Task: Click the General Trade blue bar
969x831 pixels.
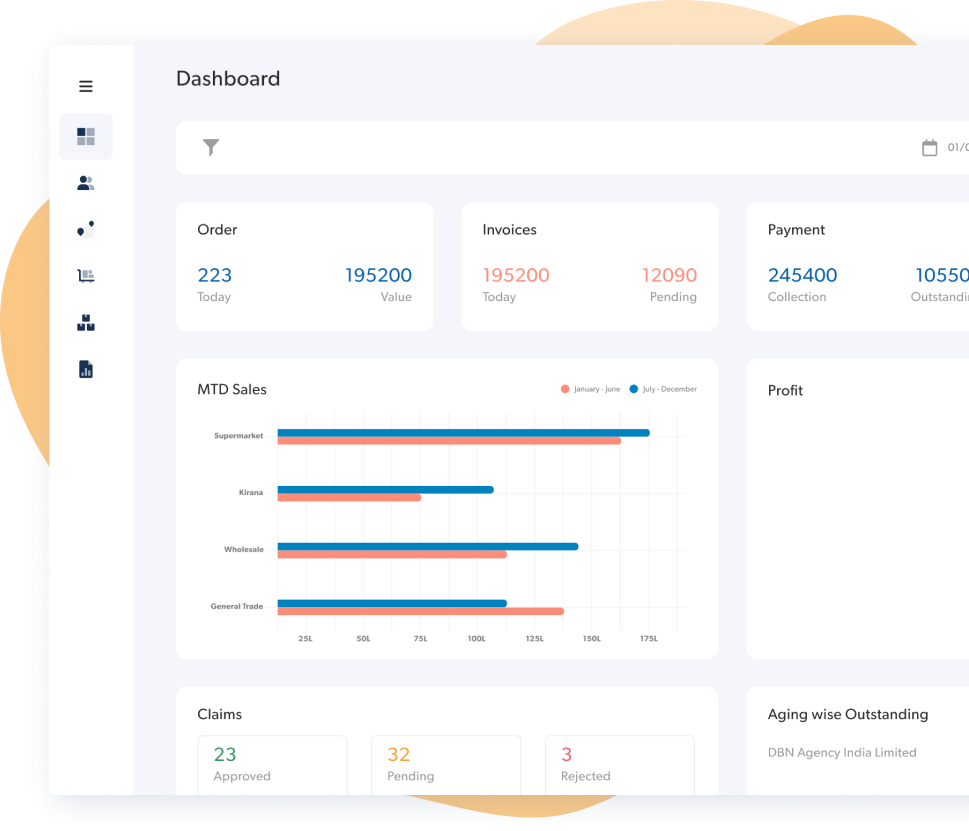Action: pos(392,604)
